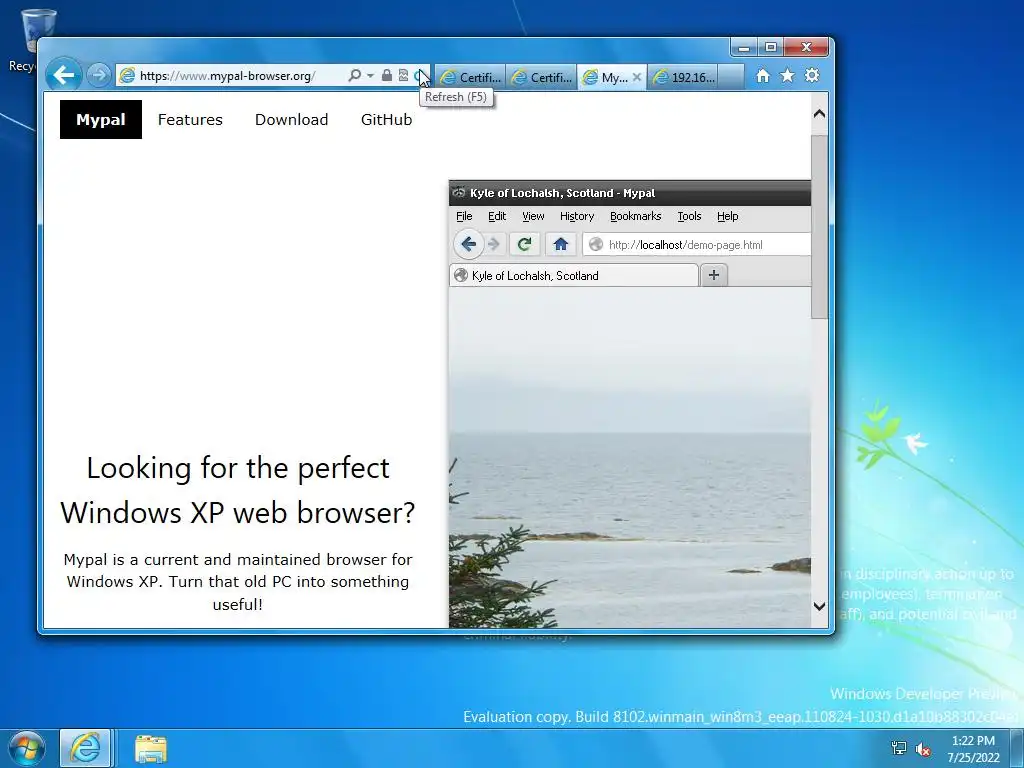
Task: Click the Internet Explorer taskbar icon
Action: [x=86, y=748]
